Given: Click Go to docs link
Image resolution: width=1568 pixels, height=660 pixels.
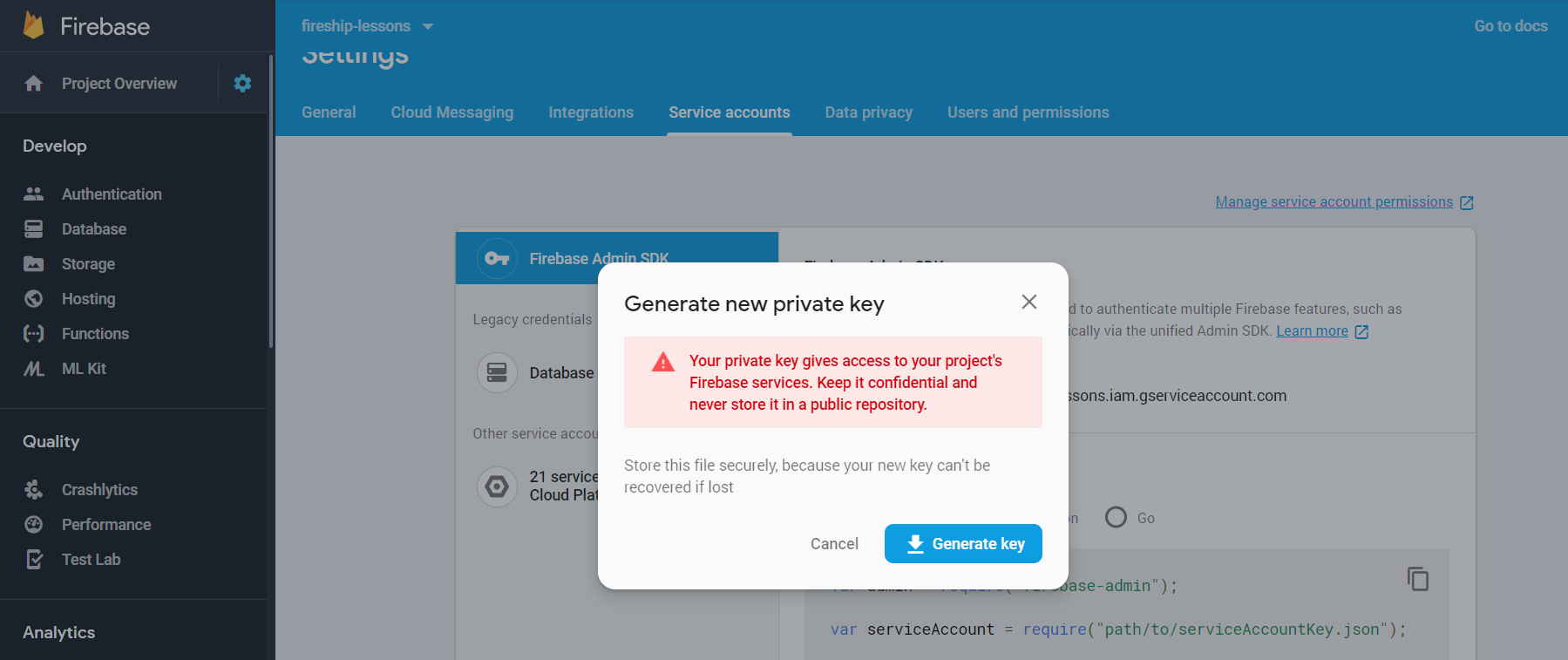Looking at the screenshot, I should (x=1510, y=26).
